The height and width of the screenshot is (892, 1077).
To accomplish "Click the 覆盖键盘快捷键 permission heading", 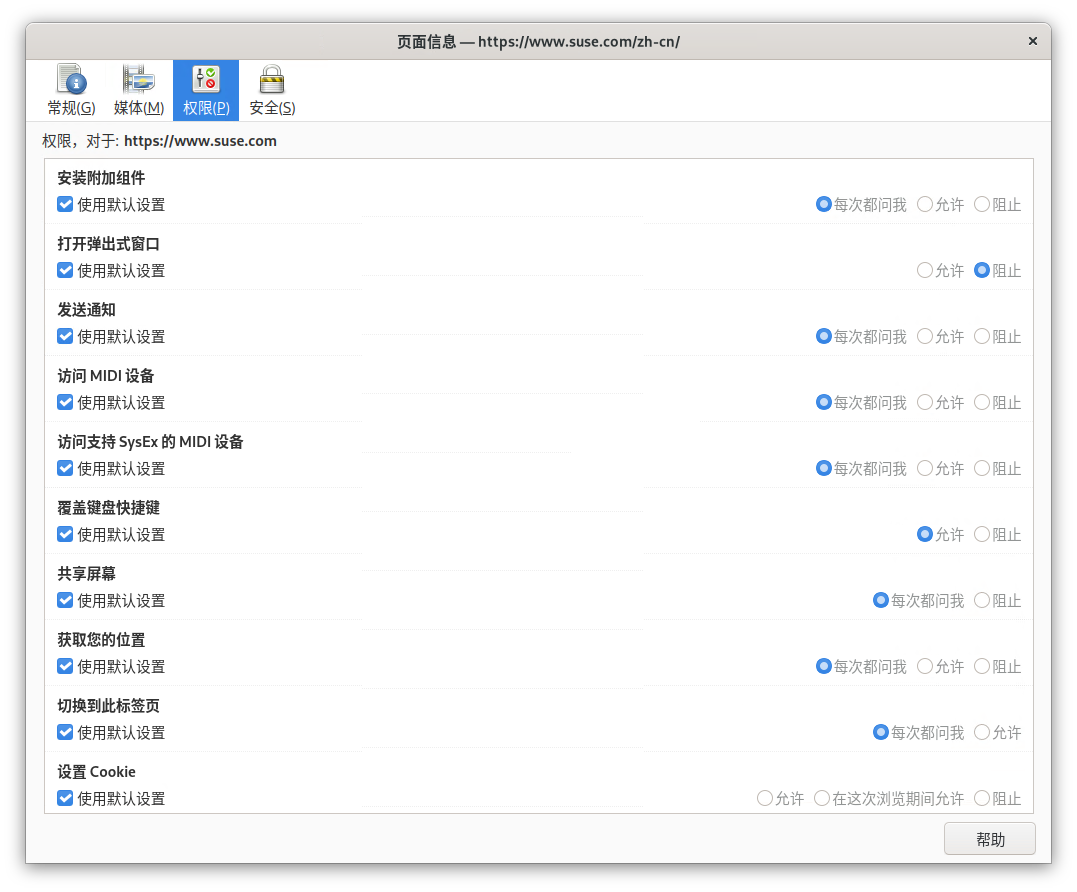I will pyautogui.click(x=109, y=507).
